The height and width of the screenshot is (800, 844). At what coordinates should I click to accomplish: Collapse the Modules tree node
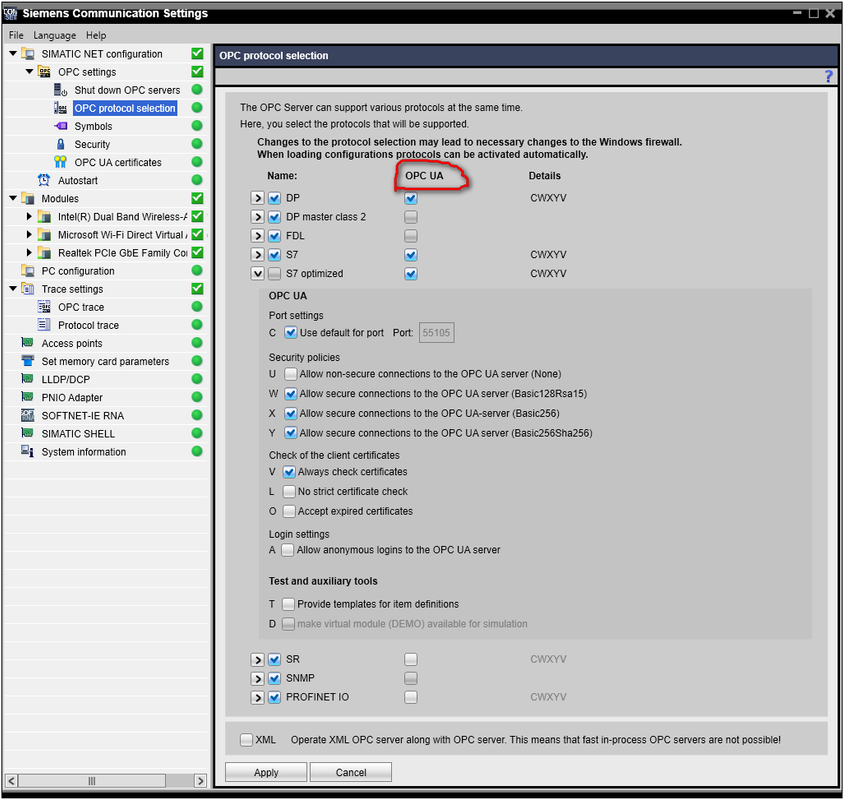(13, 198)
